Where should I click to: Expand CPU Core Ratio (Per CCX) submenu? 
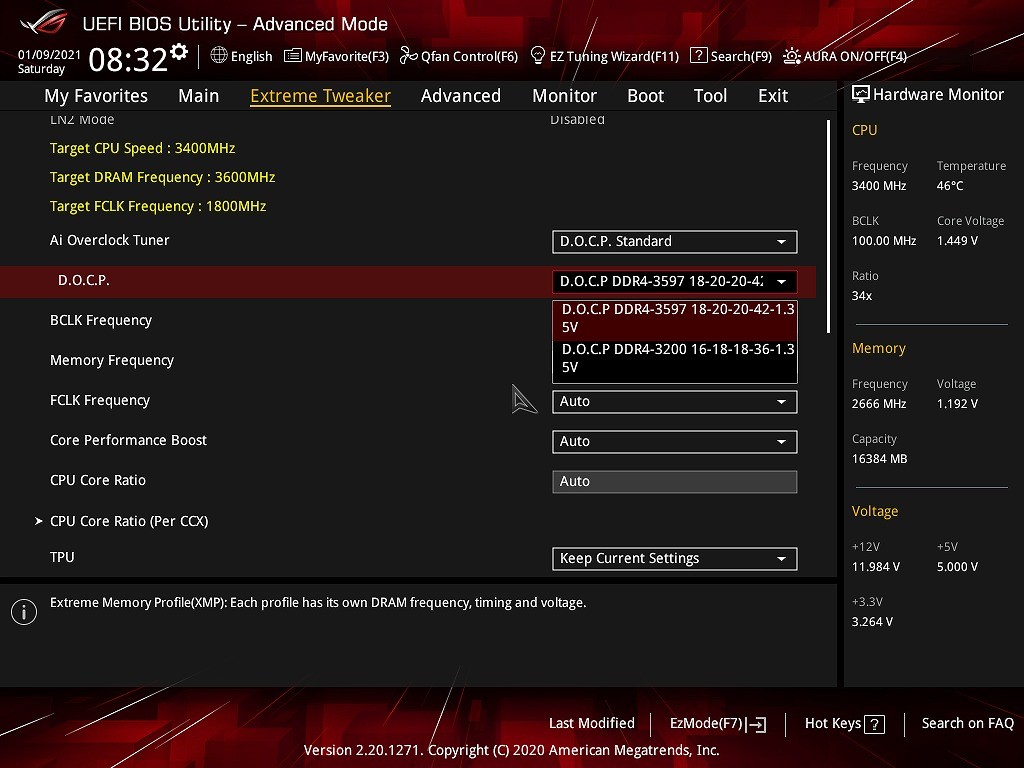128,521
